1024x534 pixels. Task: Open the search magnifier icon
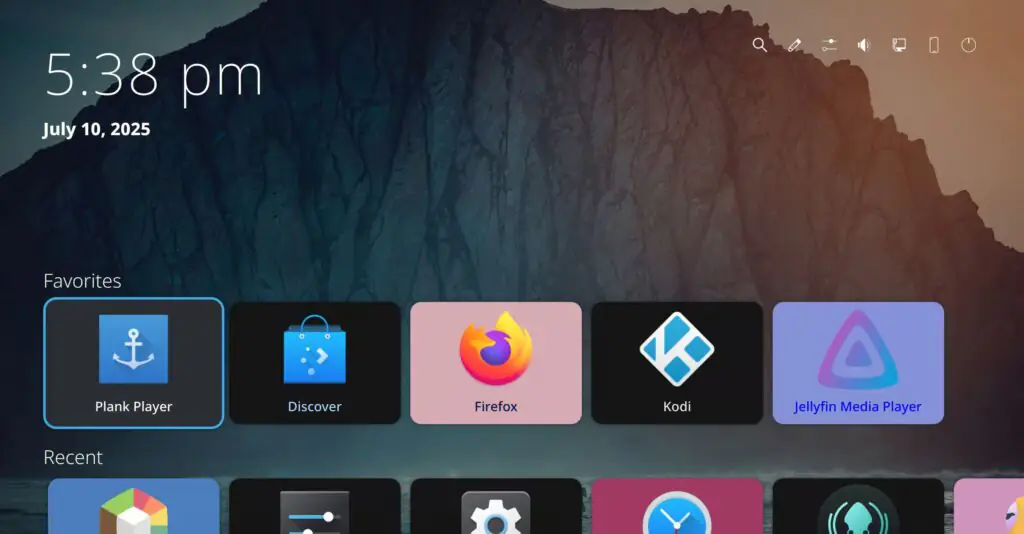pos(759,45)
